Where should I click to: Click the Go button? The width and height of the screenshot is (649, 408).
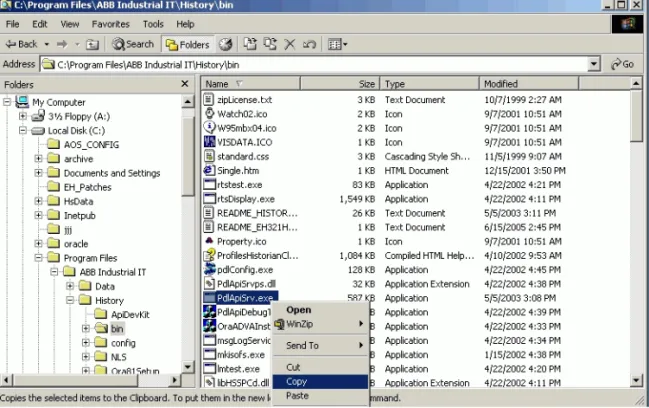[x=623, y=64]
